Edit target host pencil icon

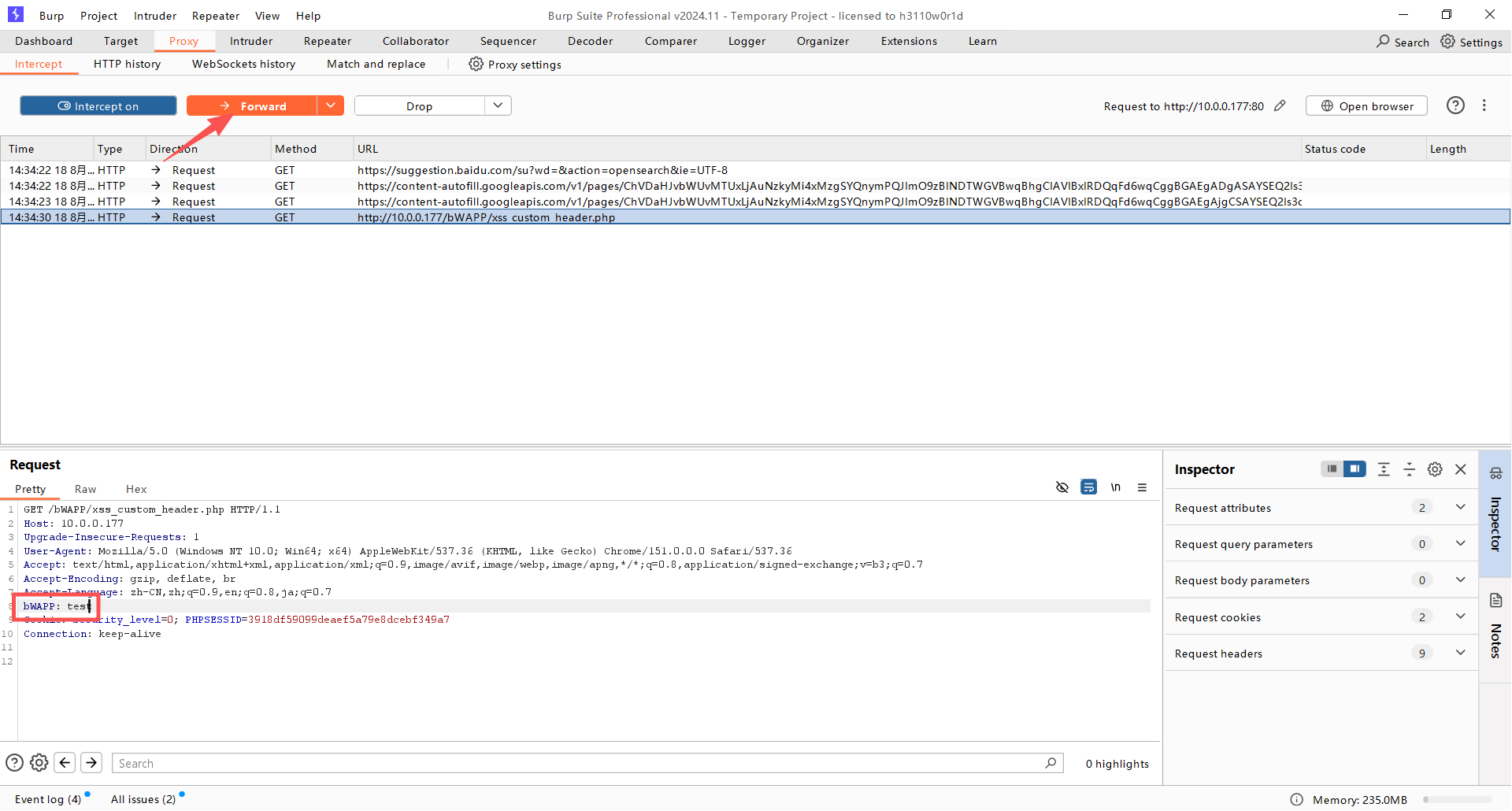(1280, 106)
